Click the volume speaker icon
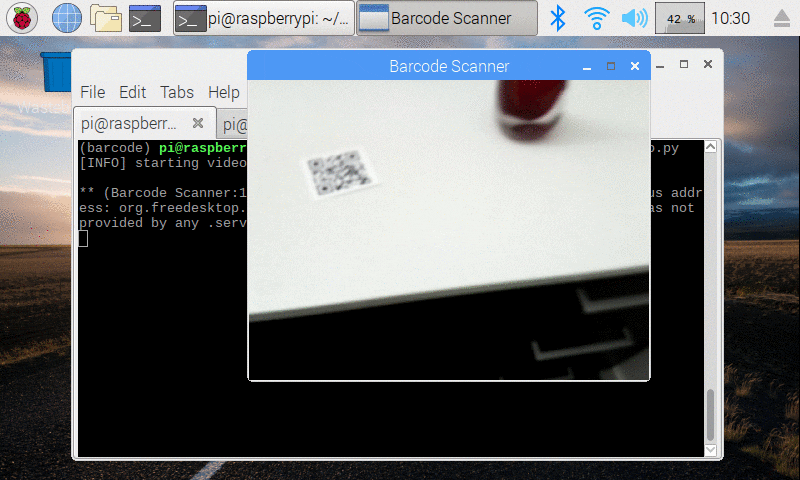 [633, 18]
